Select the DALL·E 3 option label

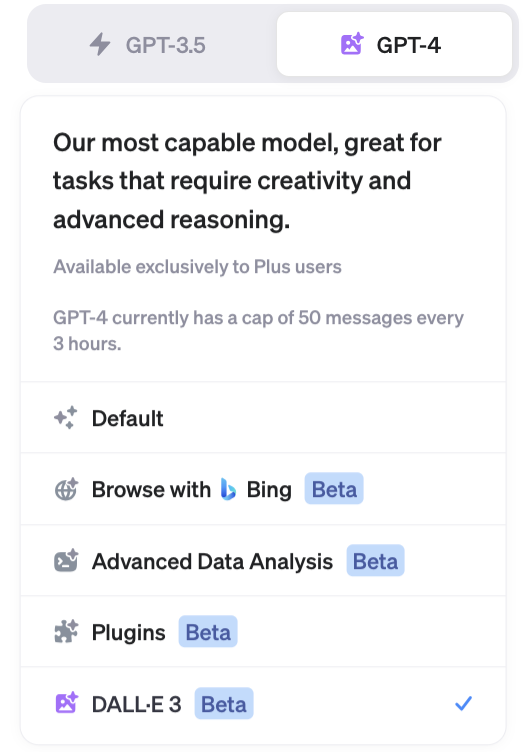(137, 704)
